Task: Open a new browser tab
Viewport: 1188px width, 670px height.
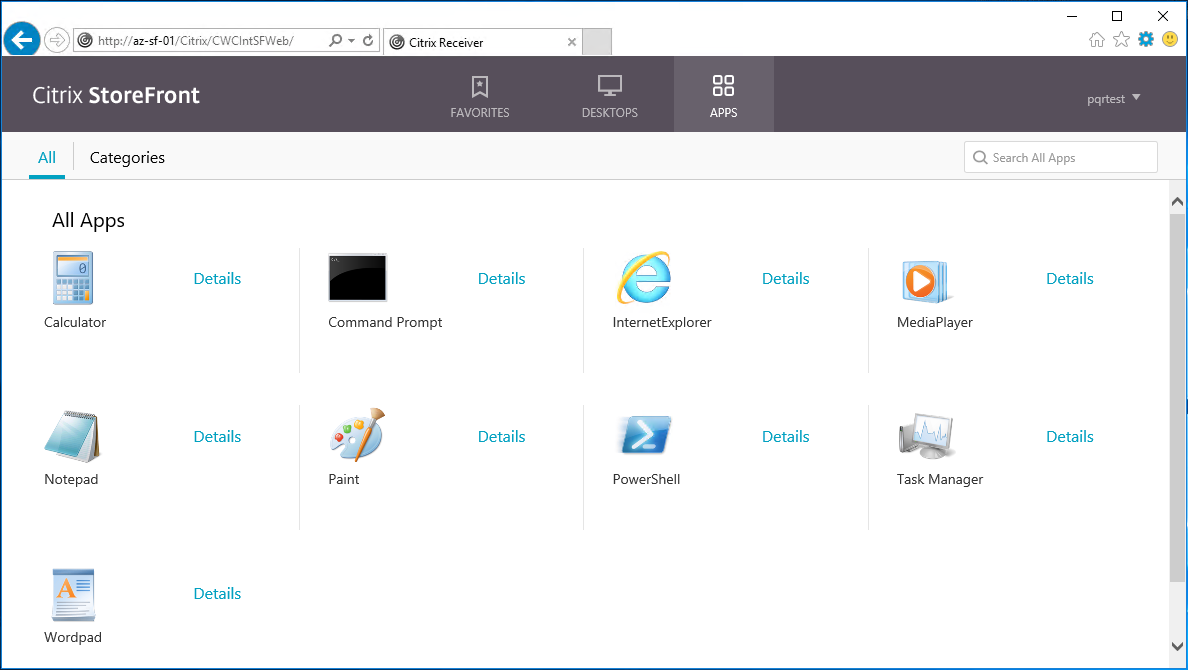Action: tap(597, 42)
